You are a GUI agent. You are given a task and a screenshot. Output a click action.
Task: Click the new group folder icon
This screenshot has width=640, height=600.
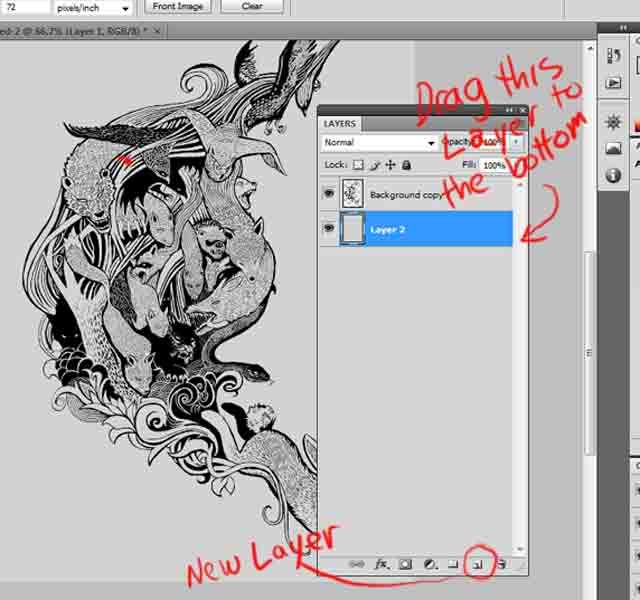453,564
